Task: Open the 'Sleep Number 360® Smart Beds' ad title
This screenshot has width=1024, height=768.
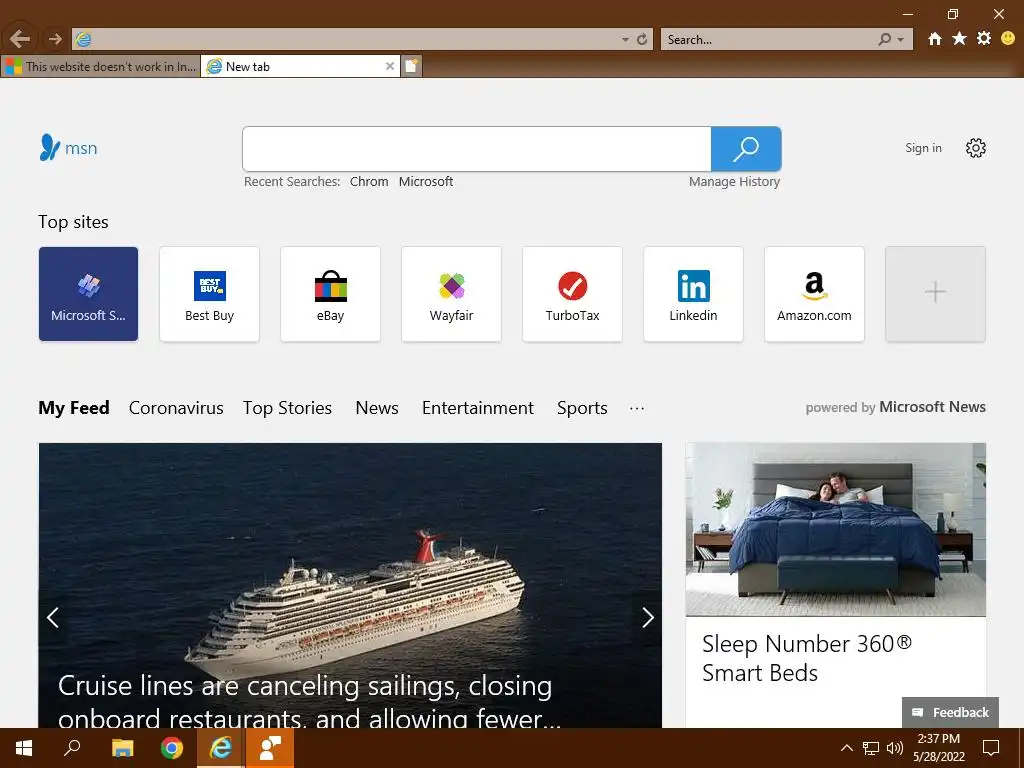Action: click(x=807, y=658)
